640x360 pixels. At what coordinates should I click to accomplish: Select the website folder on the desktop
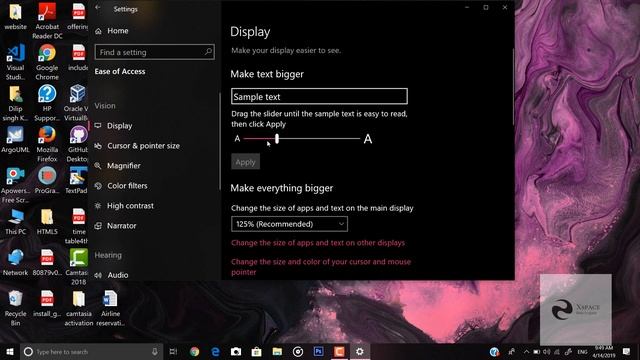16,16
